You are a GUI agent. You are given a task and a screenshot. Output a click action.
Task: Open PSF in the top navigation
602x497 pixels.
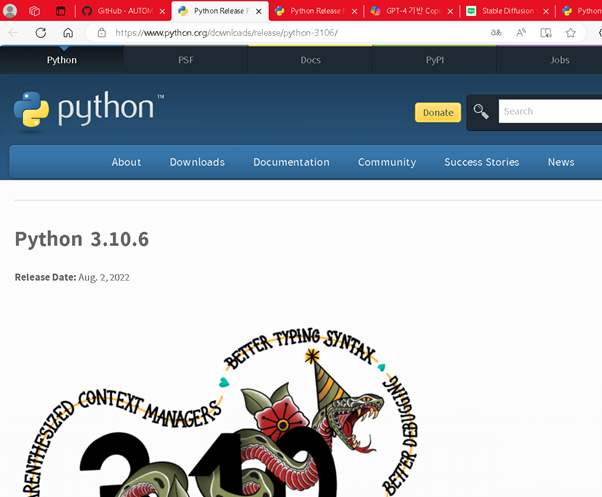(186, 60)
